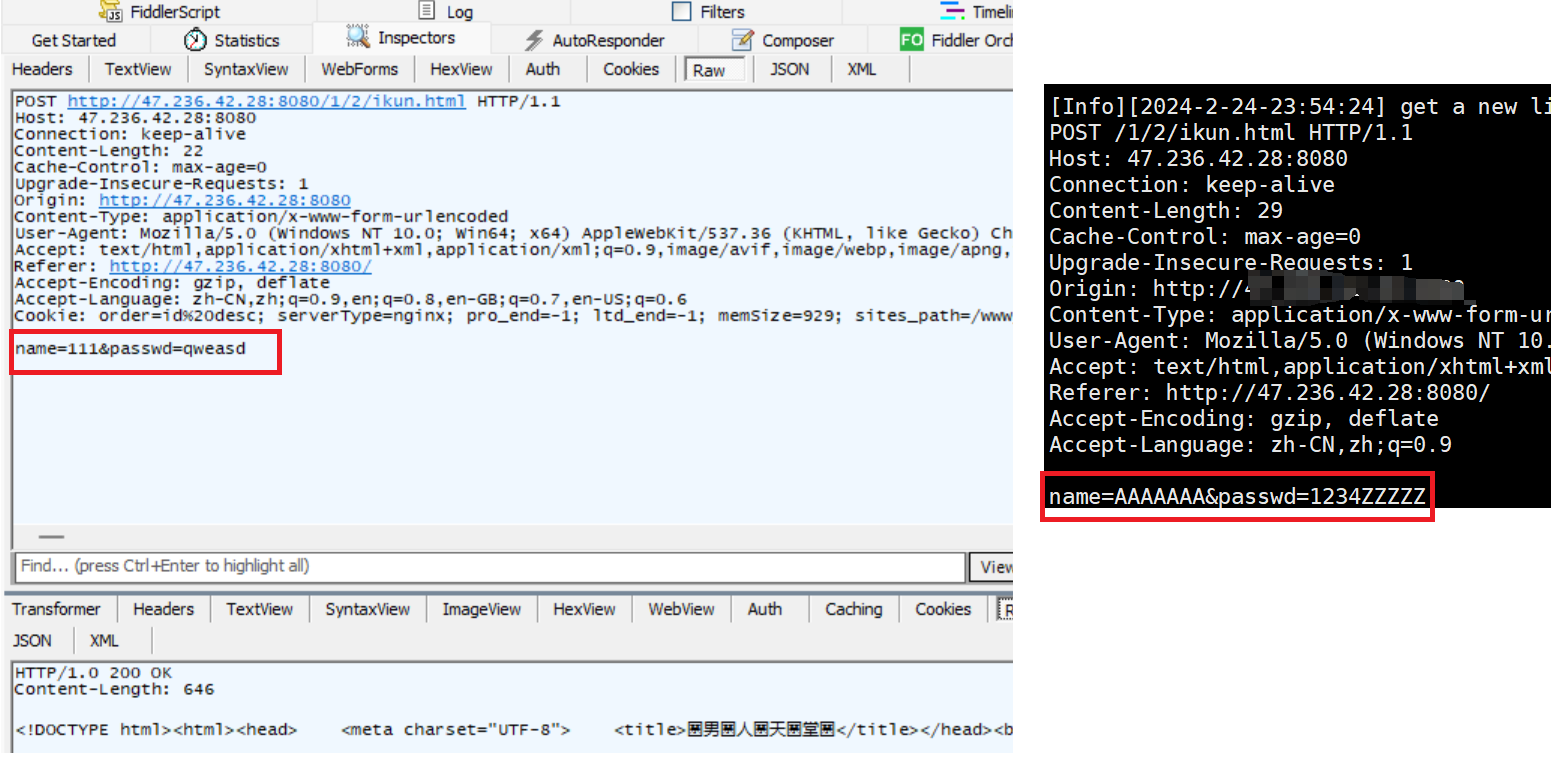Click 'Accept-Encoding: gzip, deflate' in Fiddler

(172, 283)
